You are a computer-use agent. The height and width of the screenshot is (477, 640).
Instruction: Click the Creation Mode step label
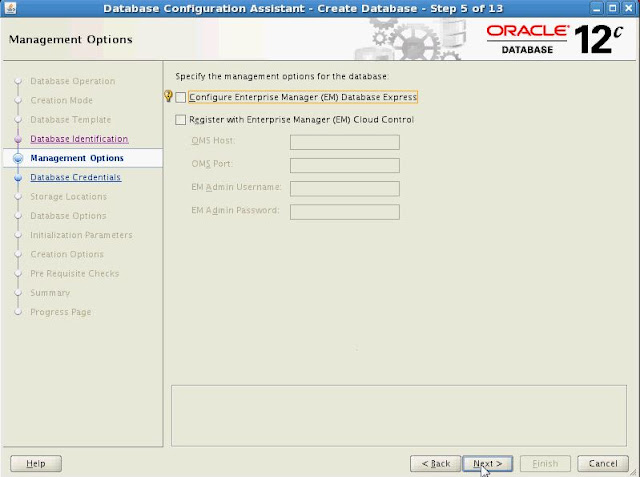coord(62,100)
